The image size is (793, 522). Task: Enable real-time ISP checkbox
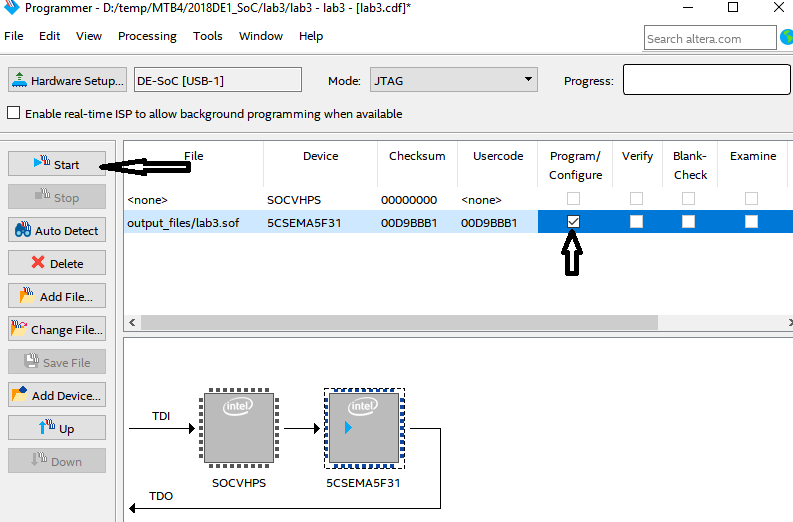(14, 114)
